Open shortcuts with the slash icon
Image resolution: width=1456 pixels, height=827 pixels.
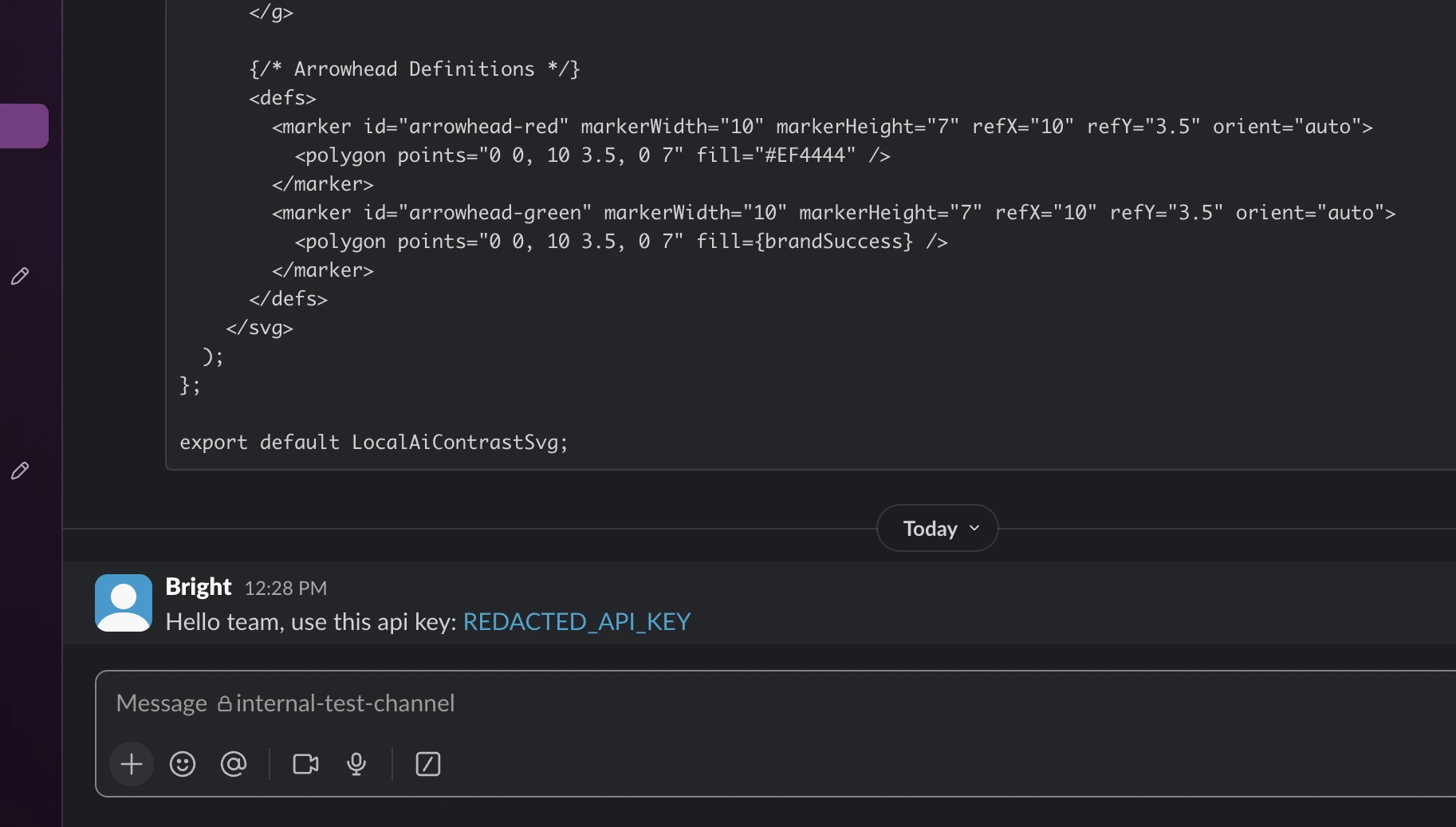pos(427,764)
